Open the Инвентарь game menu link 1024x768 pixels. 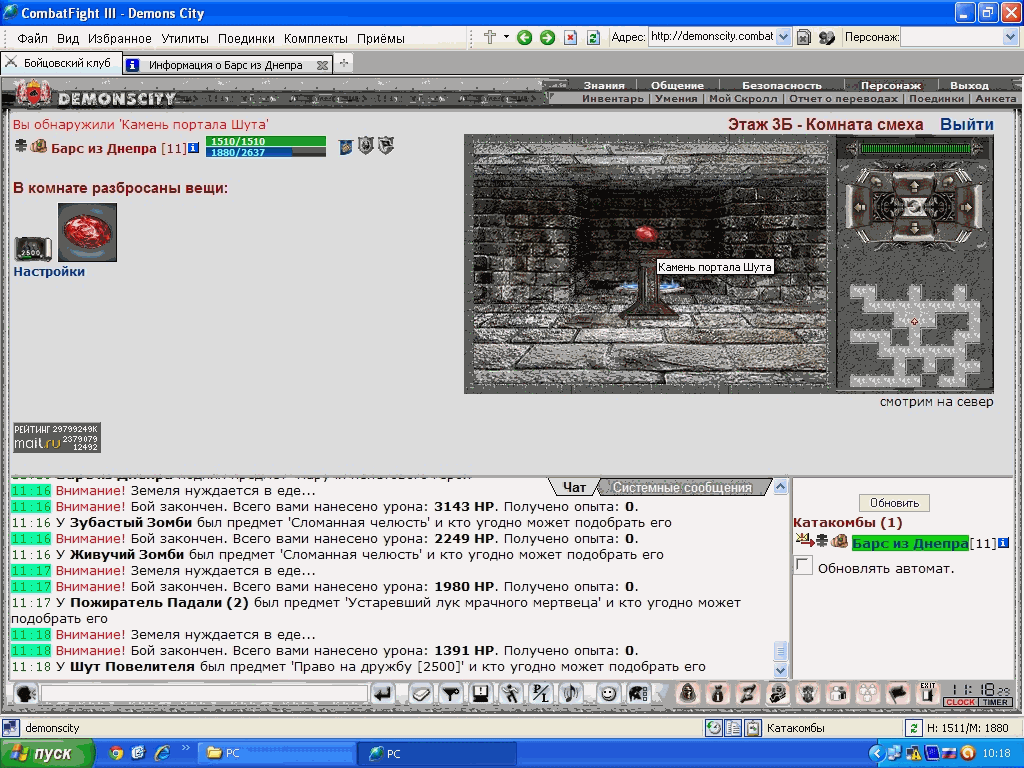(613, 99)
